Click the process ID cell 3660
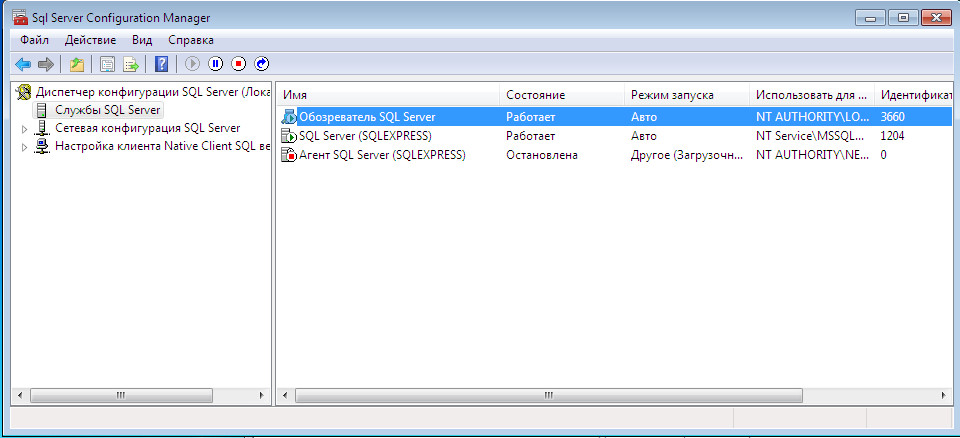 pos(892,116)
